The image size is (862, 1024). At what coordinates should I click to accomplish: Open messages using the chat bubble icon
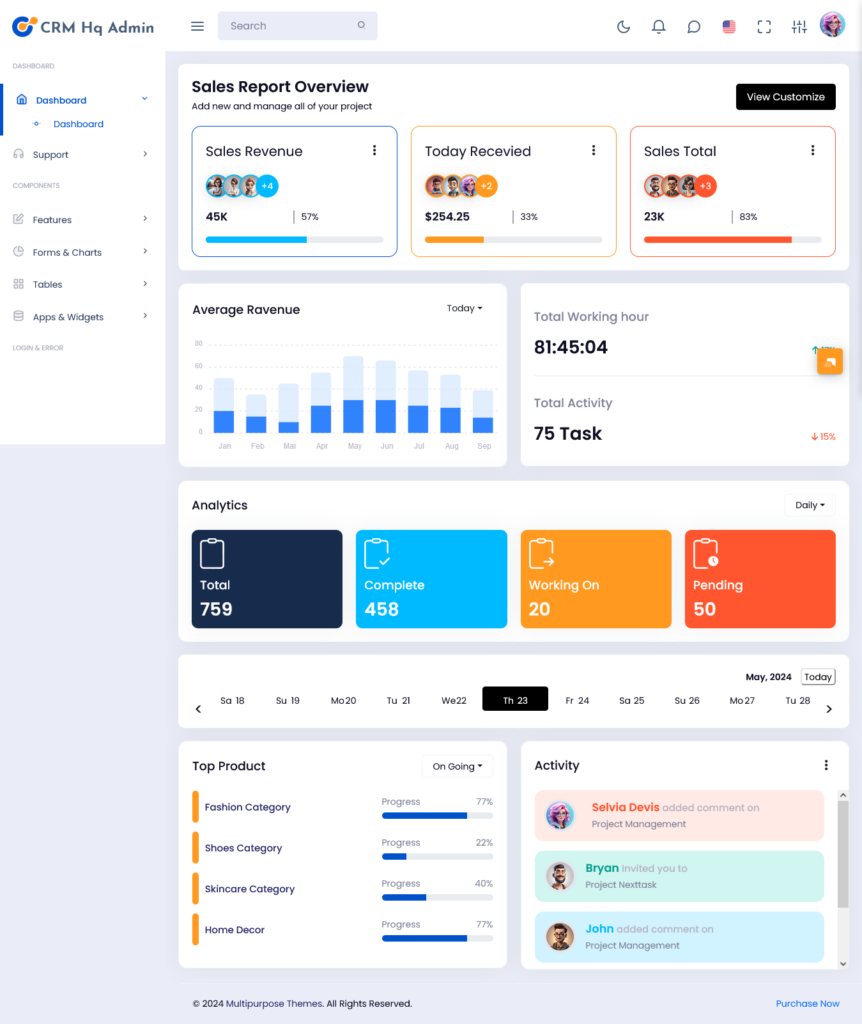[x=693, y=27]
